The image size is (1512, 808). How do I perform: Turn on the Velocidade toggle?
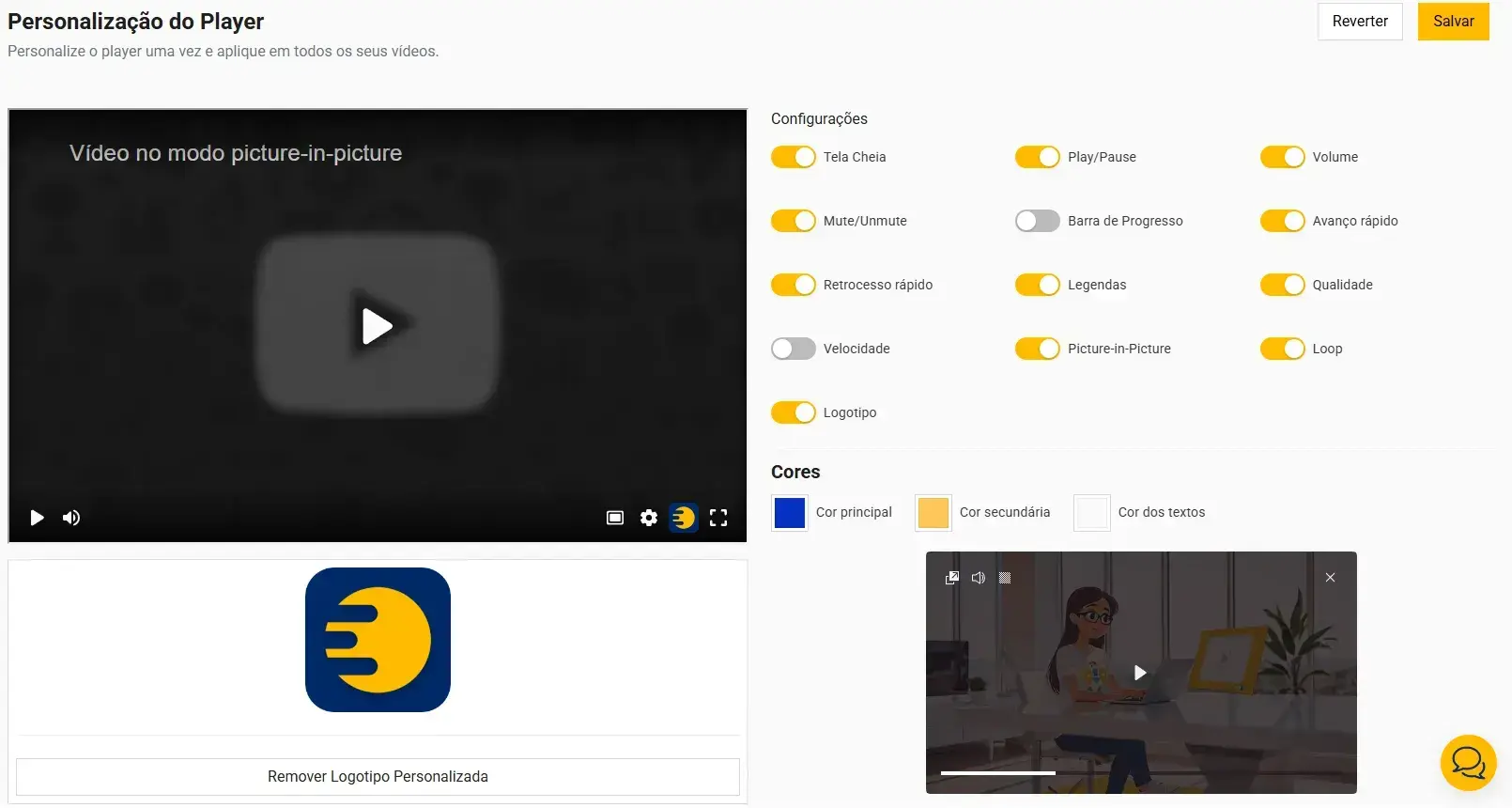(793, 349)
